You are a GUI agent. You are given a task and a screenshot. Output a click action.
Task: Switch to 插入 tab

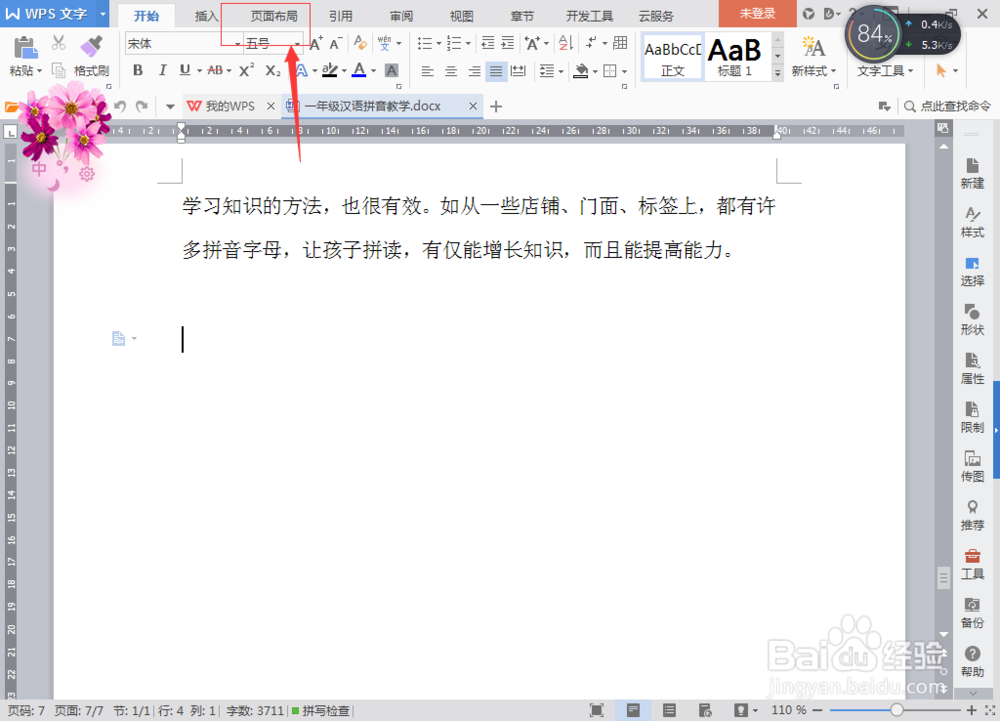point(206,16)
